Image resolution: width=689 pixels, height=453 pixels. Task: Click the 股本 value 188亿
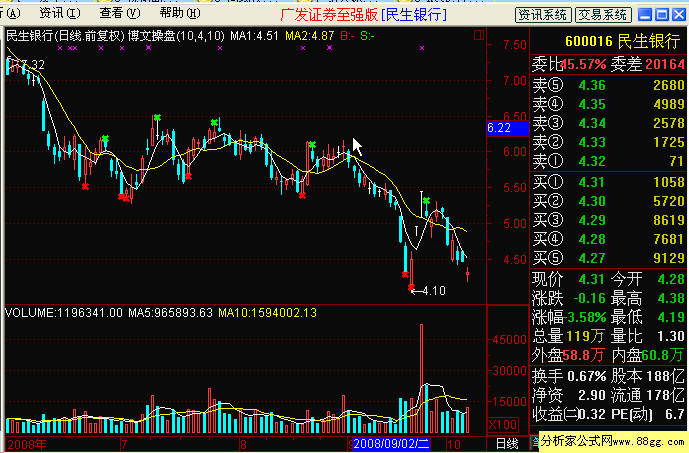[x=666, y=376]
